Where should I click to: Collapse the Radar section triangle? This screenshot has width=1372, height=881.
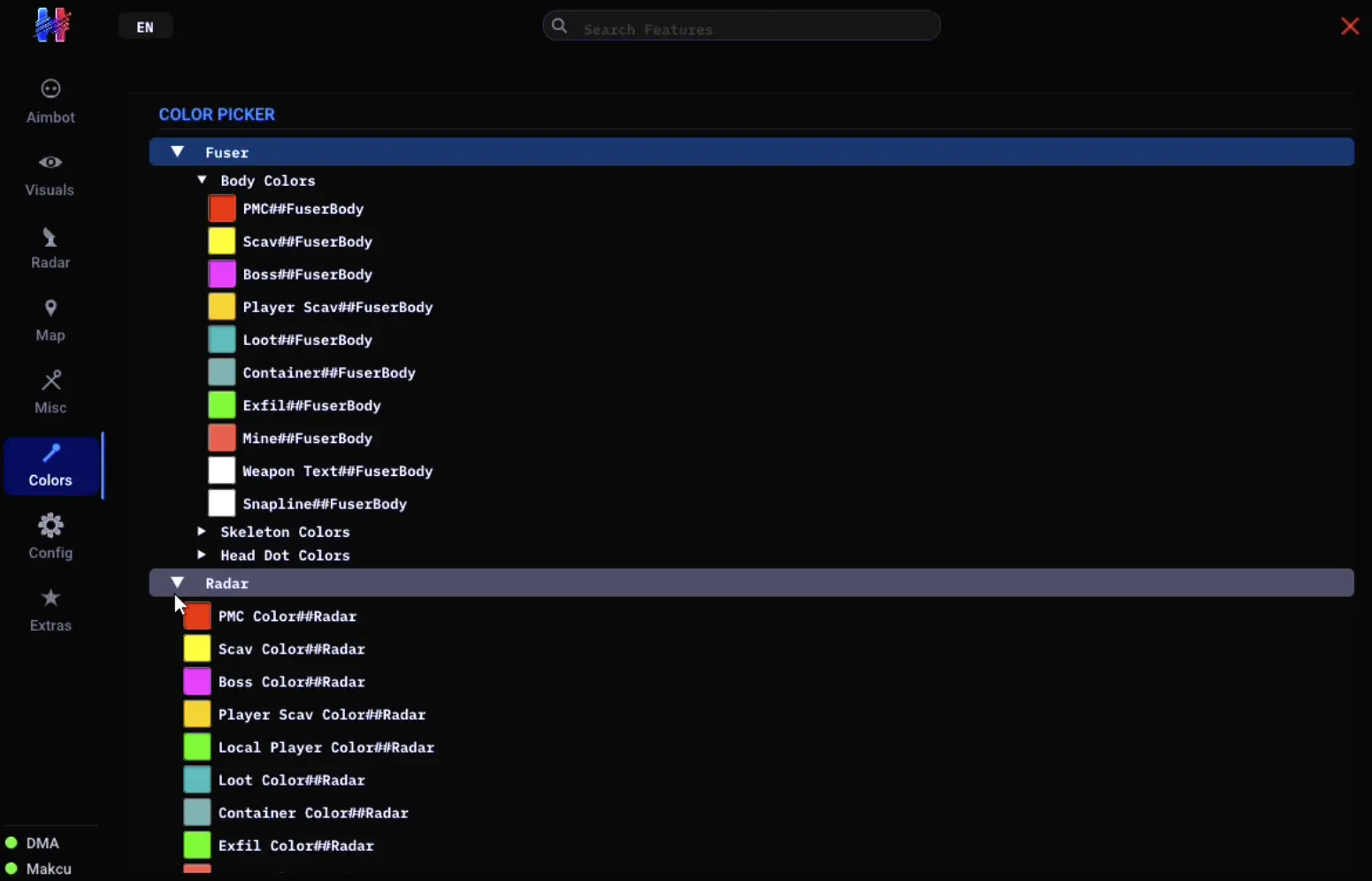pyautogui.click(x=177, y=582)
